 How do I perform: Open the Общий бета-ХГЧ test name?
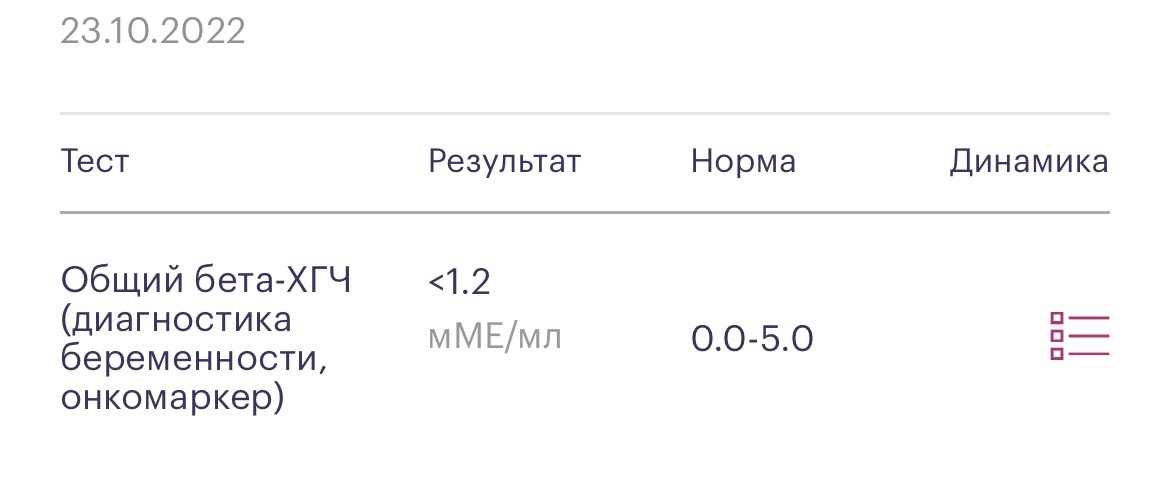[205, 282]
